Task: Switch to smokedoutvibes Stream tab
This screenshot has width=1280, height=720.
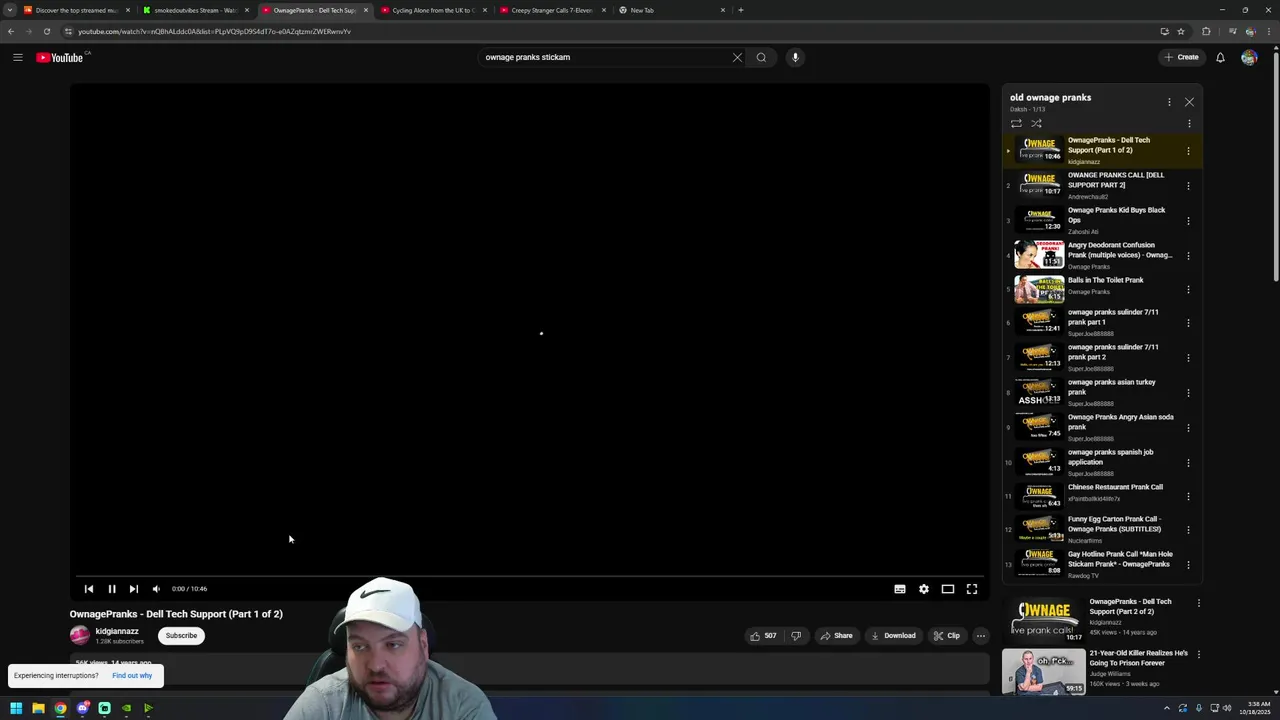Action: pyautogui.click(x=195, y=10)
